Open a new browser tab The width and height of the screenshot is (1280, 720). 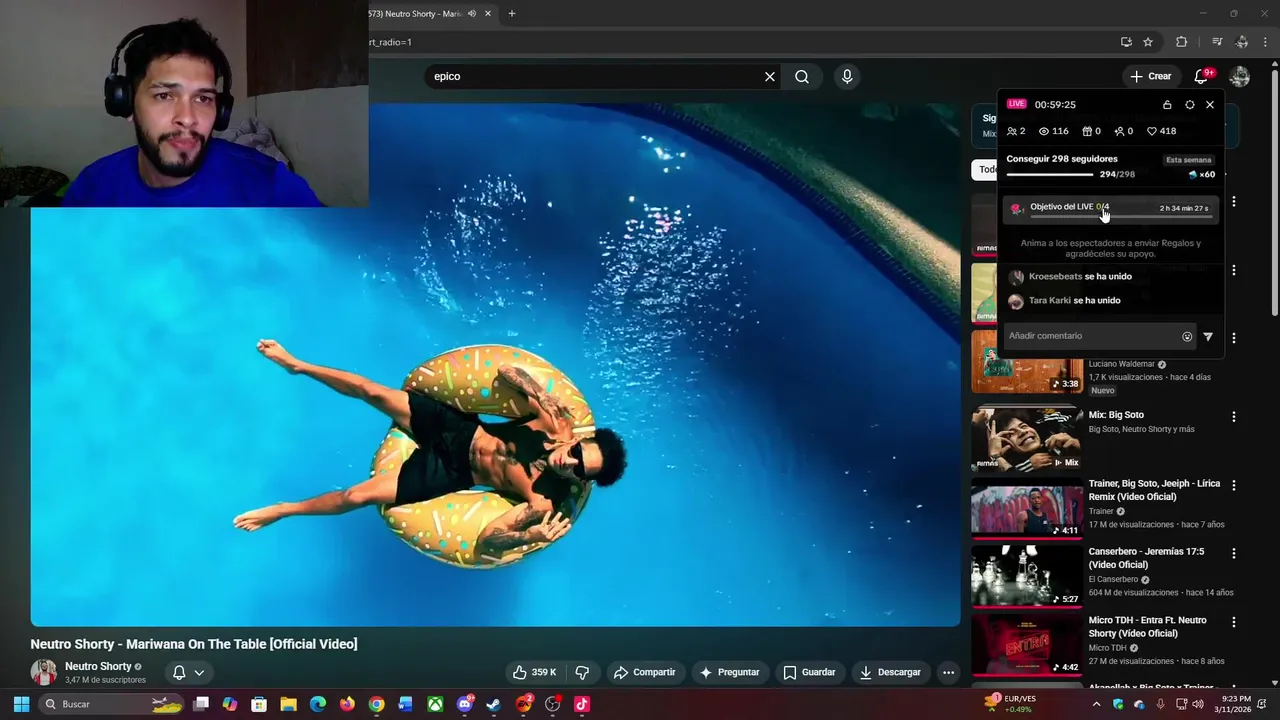point(512,14)
